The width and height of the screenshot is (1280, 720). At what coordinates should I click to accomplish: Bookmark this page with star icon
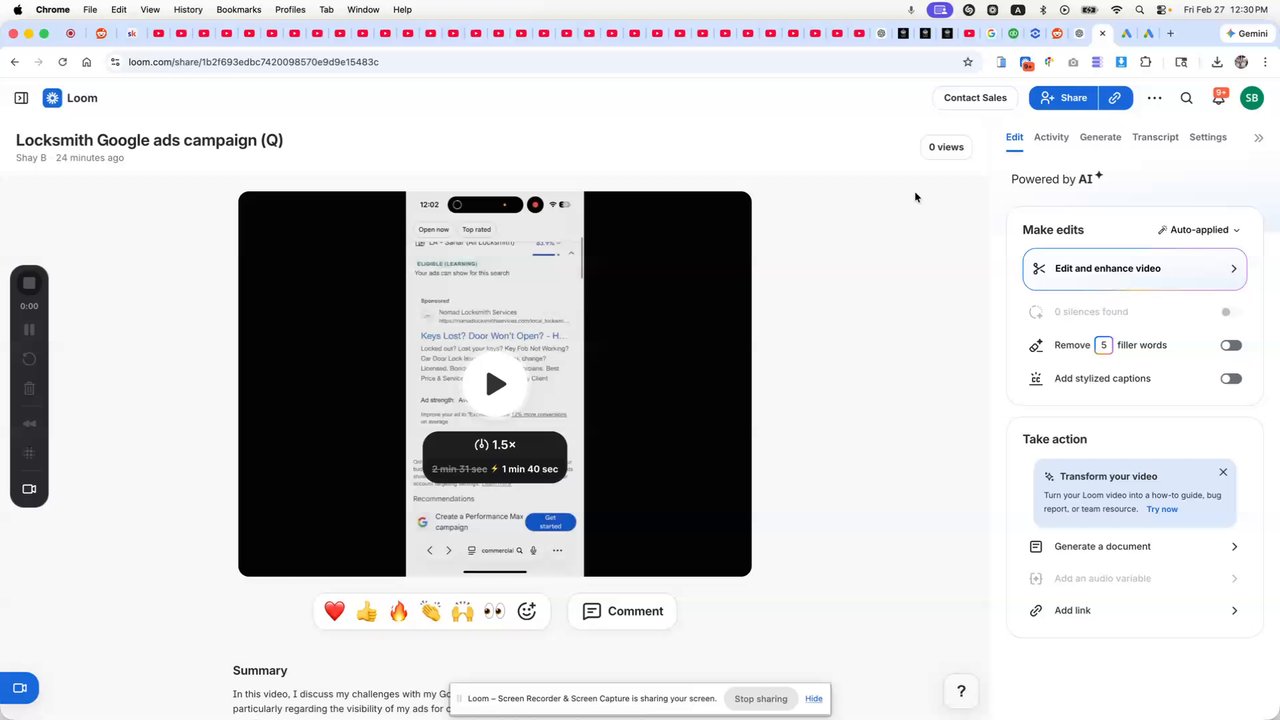coord(967,62)
